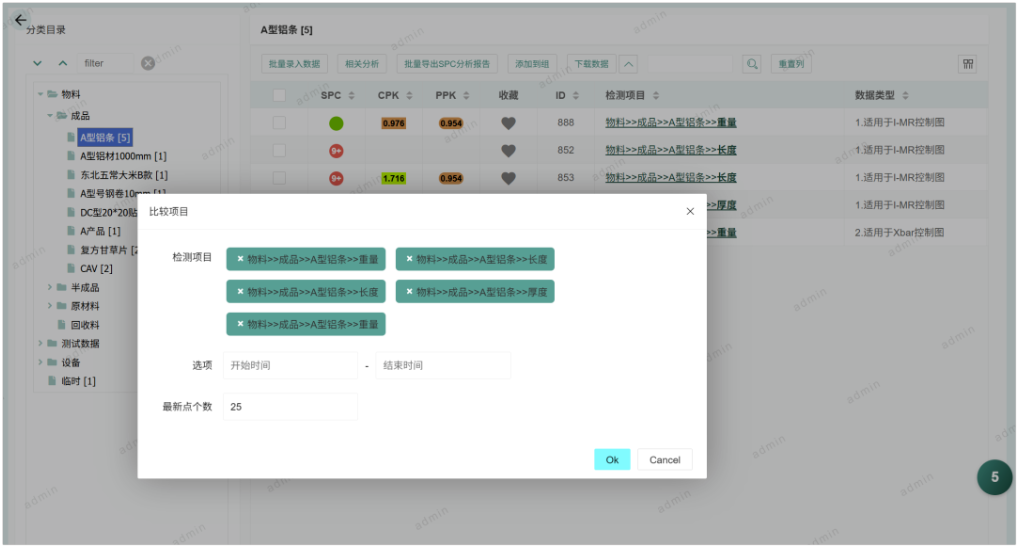Collapse the 物料 root folder

point(41,94)
